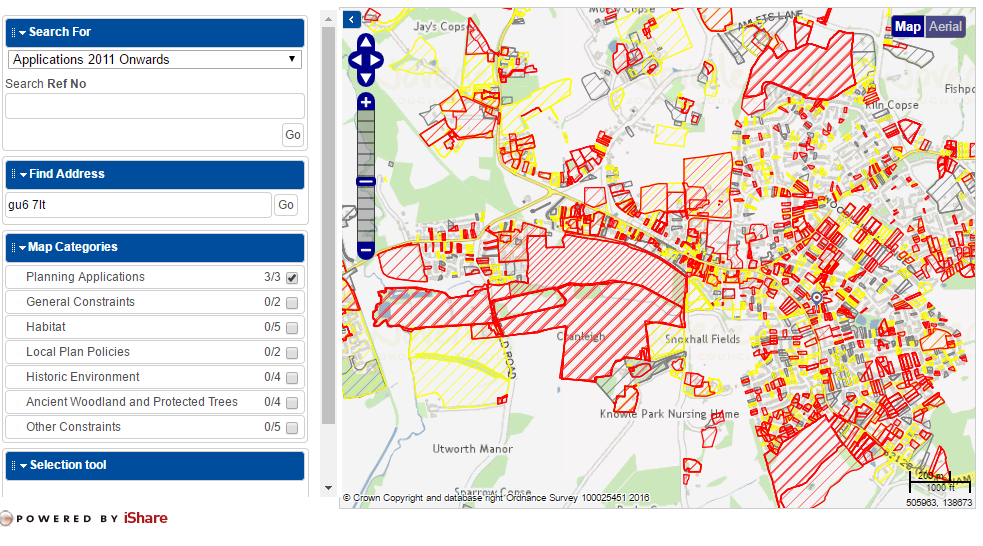The image size is (983, 546).
Task: Click the Knowle Park Nursing Home map label
Action: [x=670, y=414]
